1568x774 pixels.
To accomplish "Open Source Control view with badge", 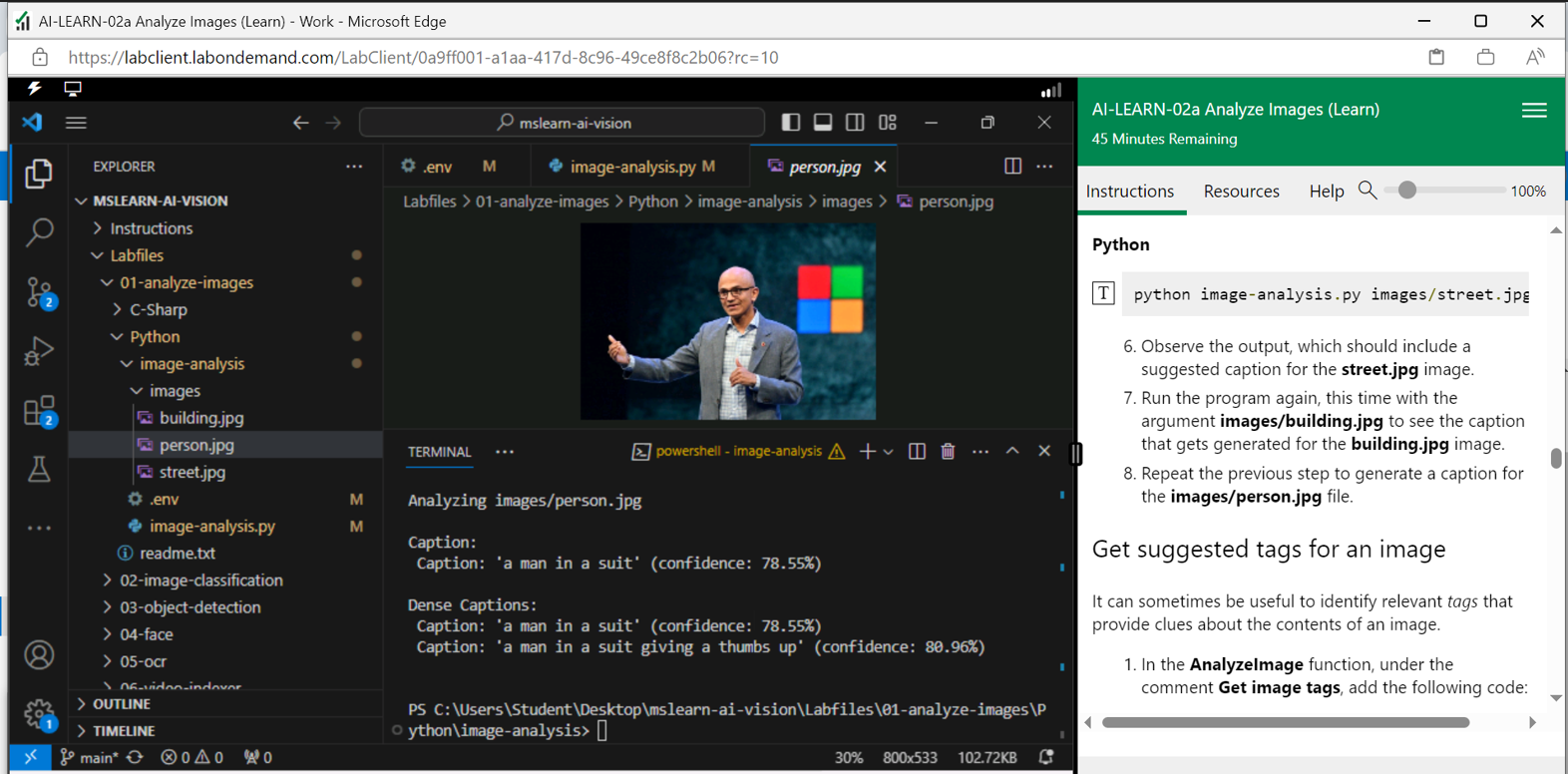I will tap(40, 292).
